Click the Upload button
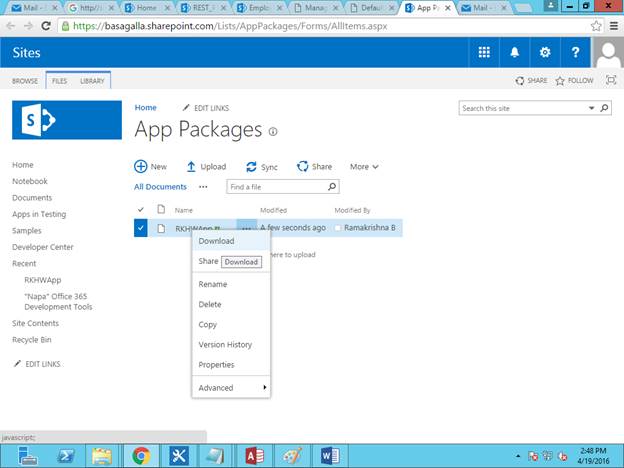The width and height of the screenshot is (624, 468). click(x=206, y=167)
